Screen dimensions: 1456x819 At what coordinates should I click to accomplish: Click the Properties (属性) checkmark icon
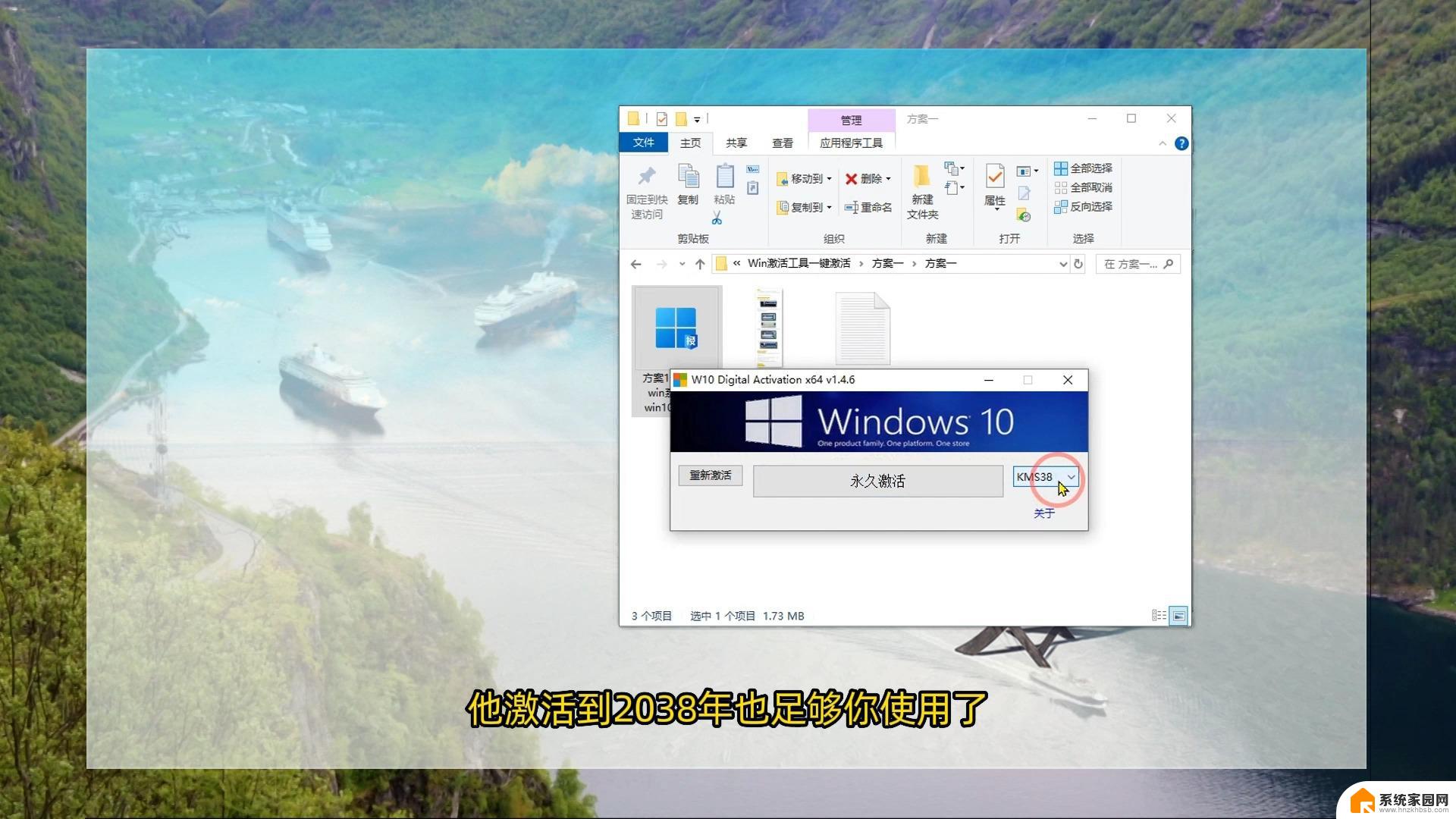click(x=994, y=176)
